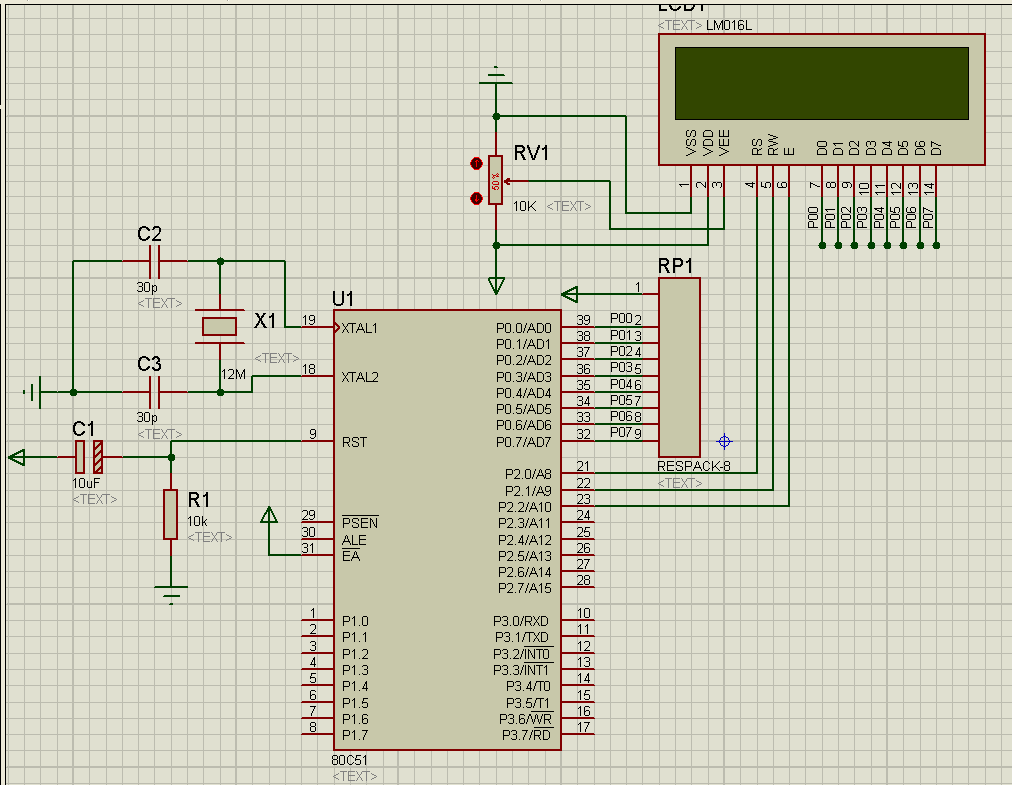The image size is (1012, 787).
Task: Click the ground symbol below R1
Action: click(x=172, y=595)
